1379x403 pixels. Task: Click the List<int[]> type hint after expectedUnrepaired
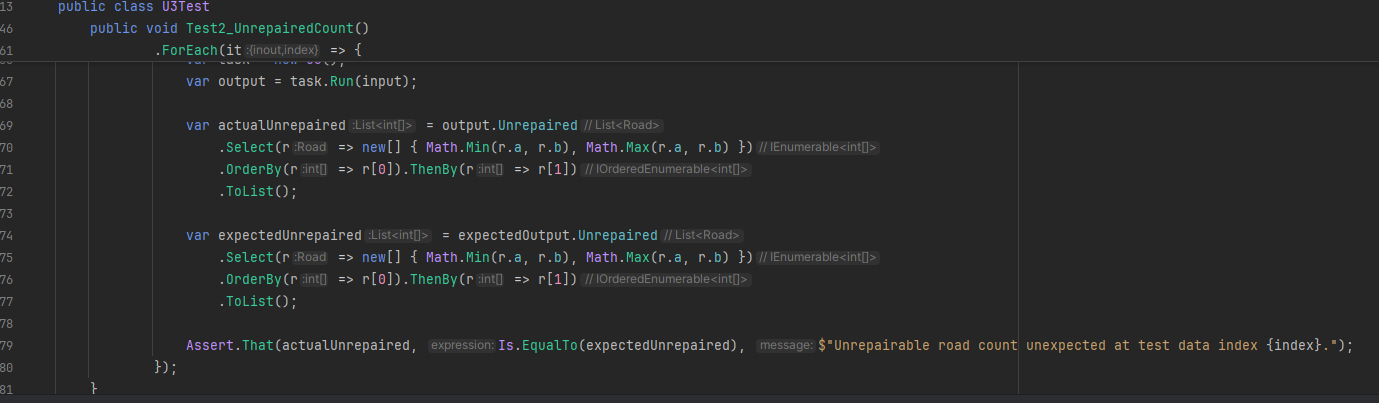[x=398, y=236]
